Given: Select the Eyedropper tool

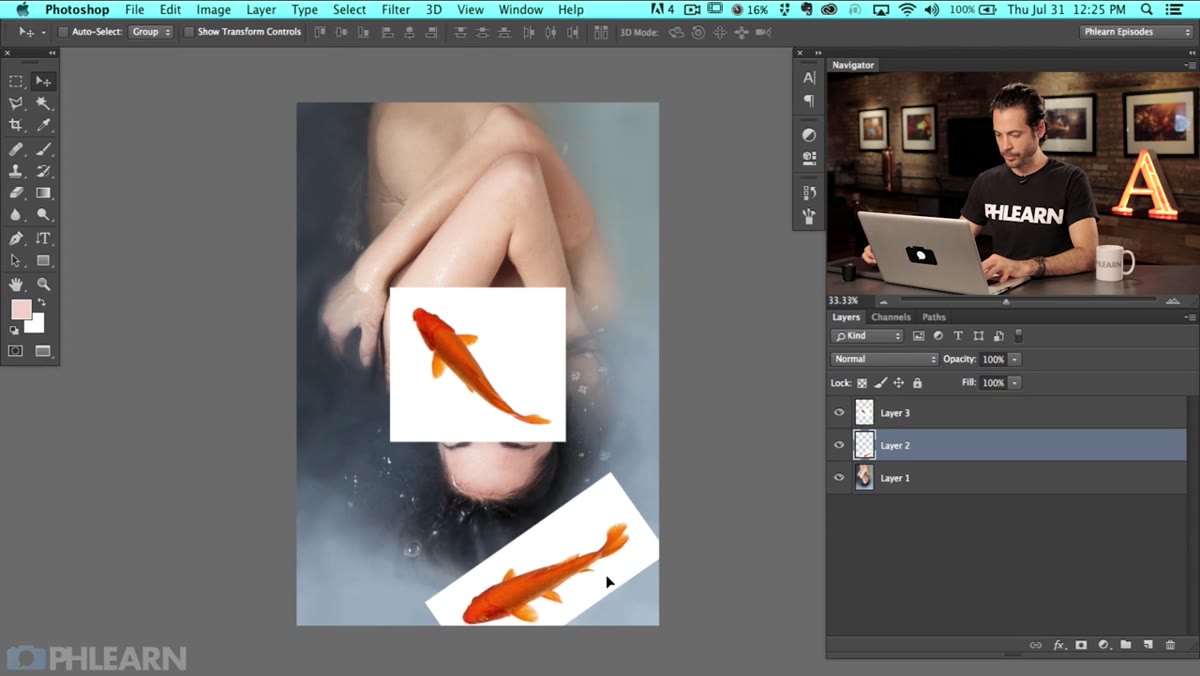Looking at the screenshot, I should 43,126.
